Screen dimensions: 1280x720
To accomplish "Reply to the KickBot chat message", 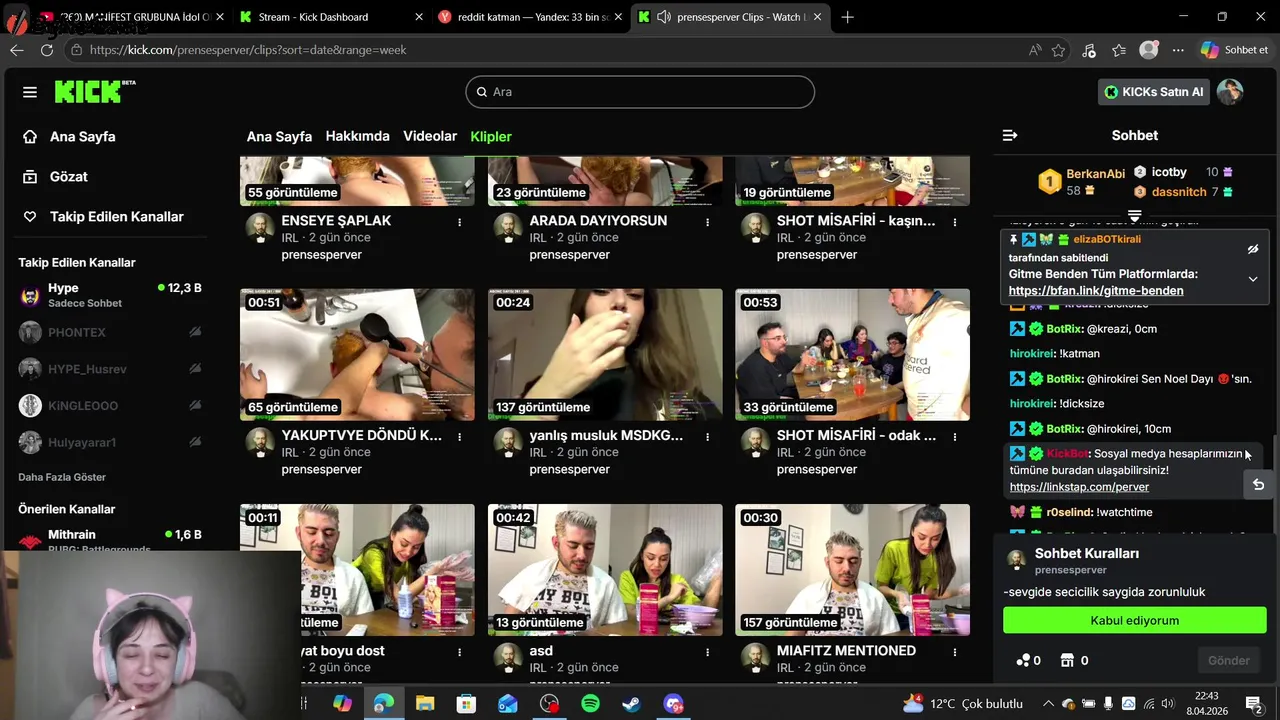I will click(1258, 485).
